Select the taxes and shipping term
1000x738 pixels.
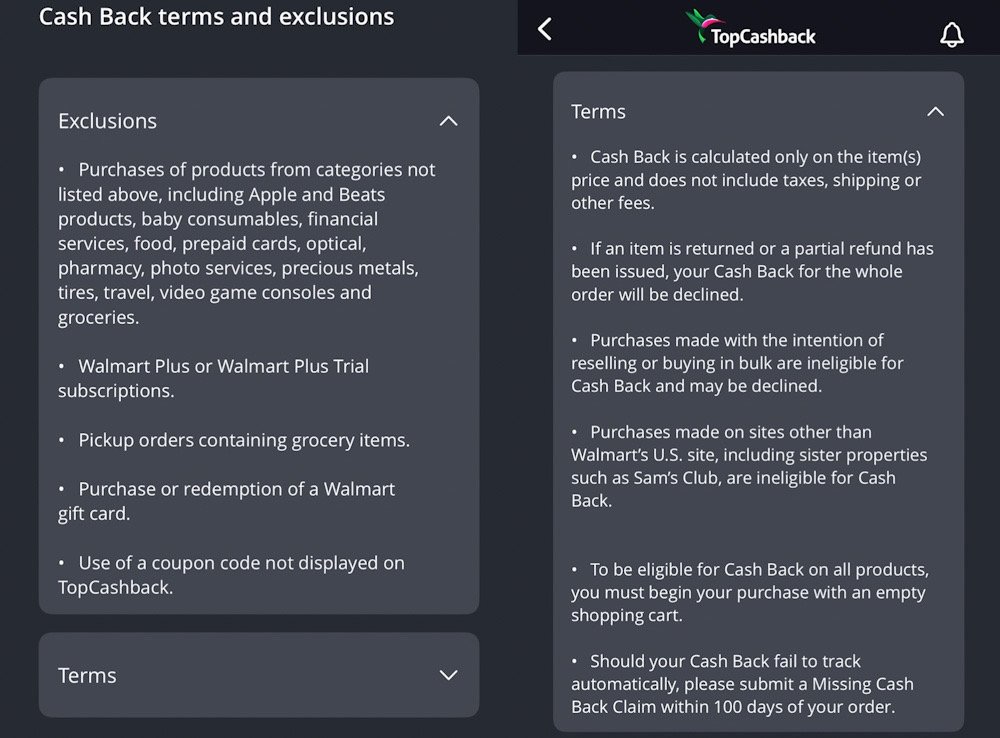pos(747,180)
